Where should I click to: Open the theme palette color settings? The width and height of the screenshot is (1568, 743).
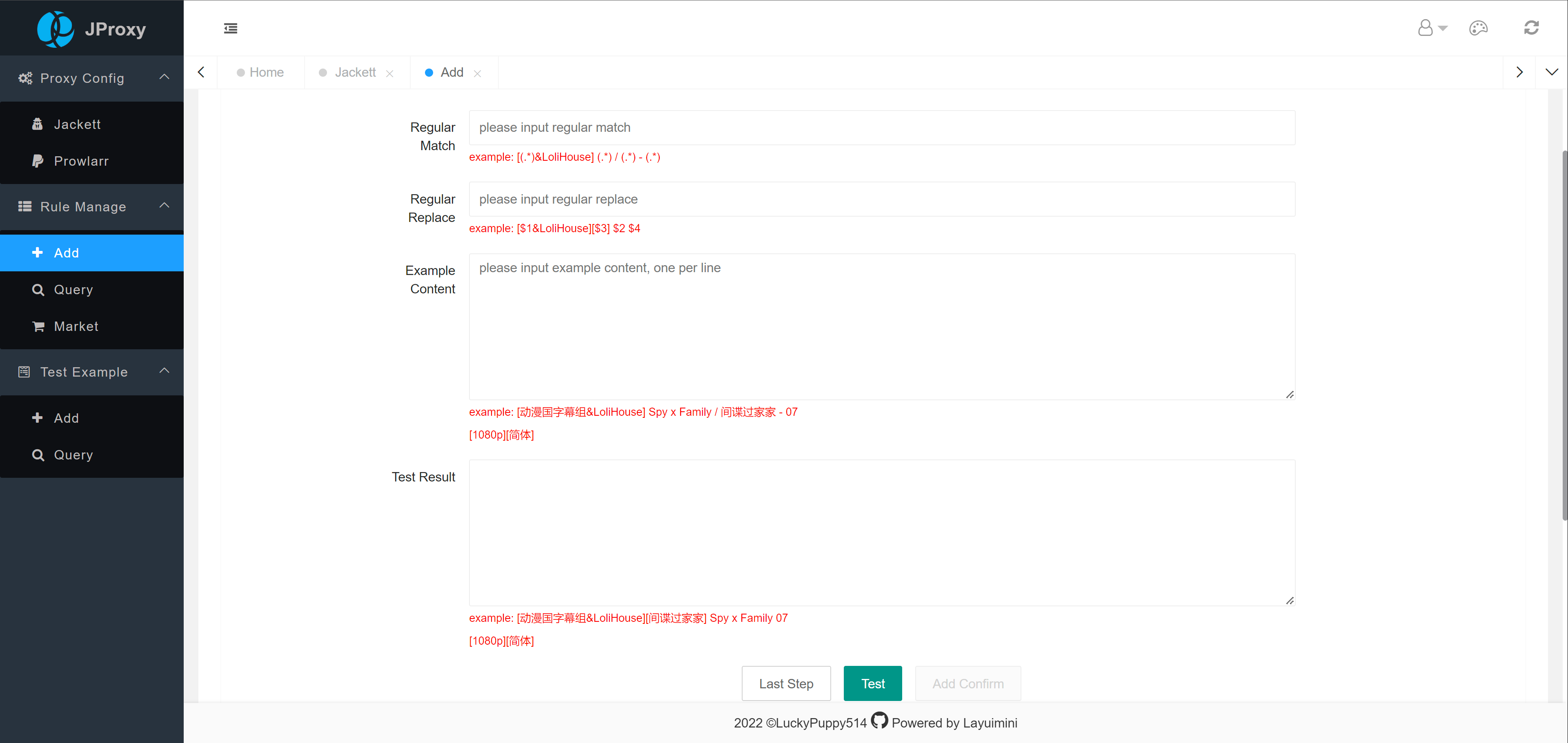(x=1478, y=28)
